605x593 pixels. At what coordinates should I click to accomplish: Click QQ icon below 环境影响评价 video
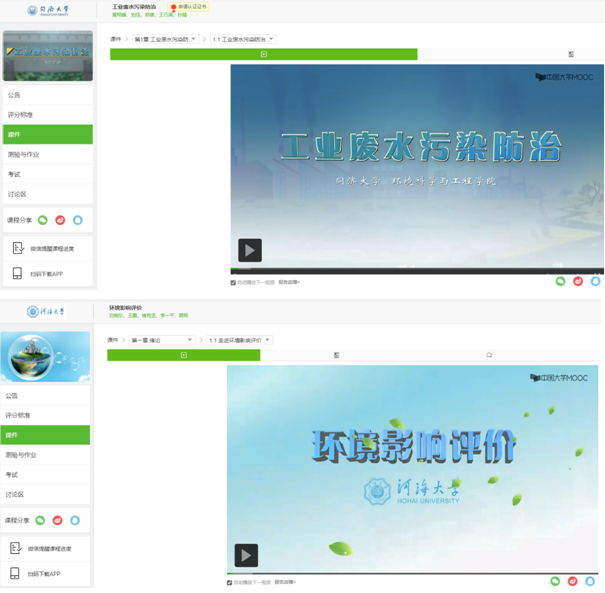click(590, 581)
